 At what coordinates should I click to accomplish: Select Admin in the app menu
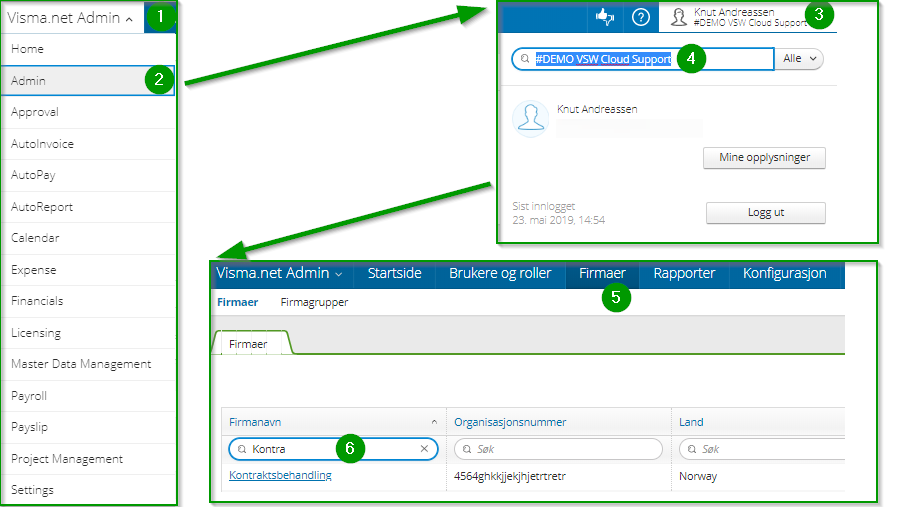click(89, 80)
